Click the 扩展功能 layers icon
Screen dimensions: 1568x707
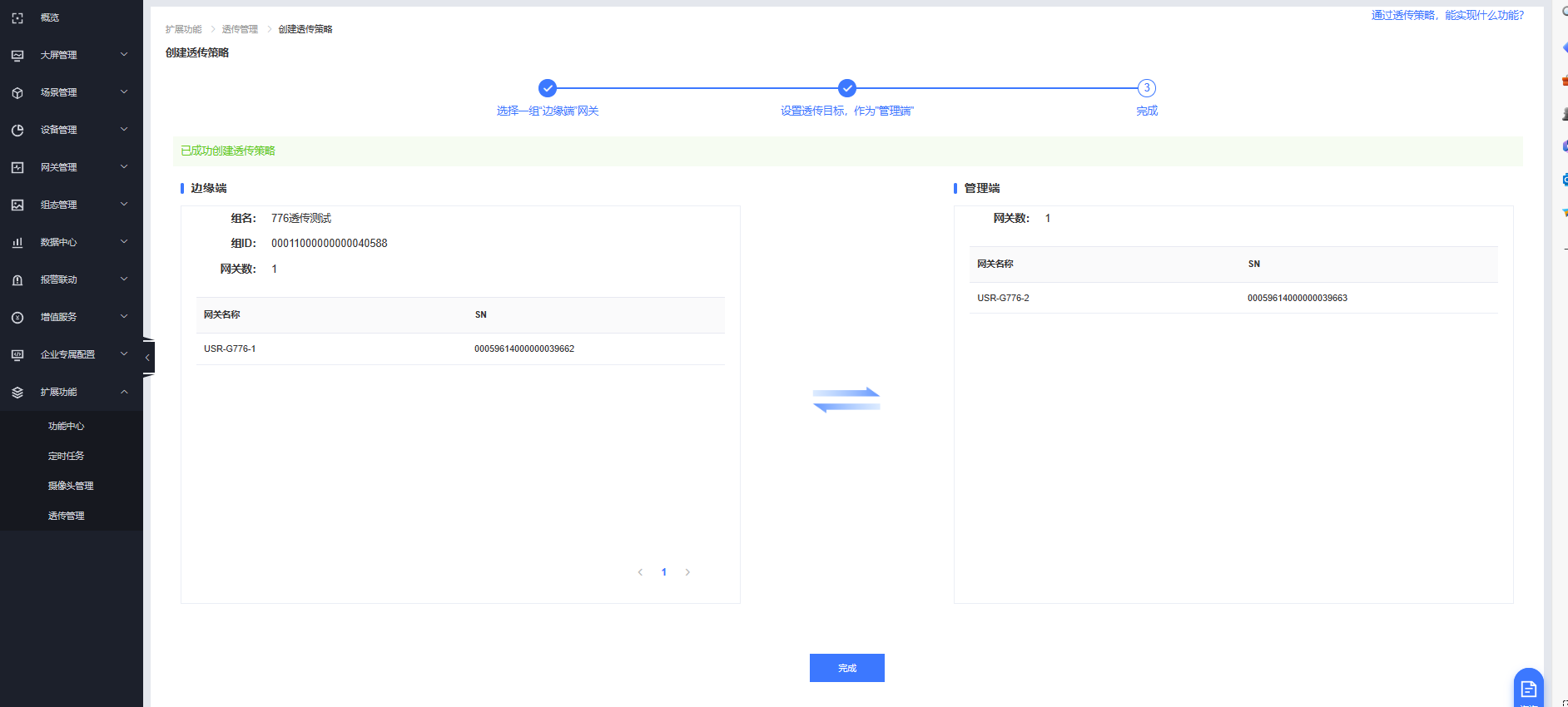pos(17,392)
